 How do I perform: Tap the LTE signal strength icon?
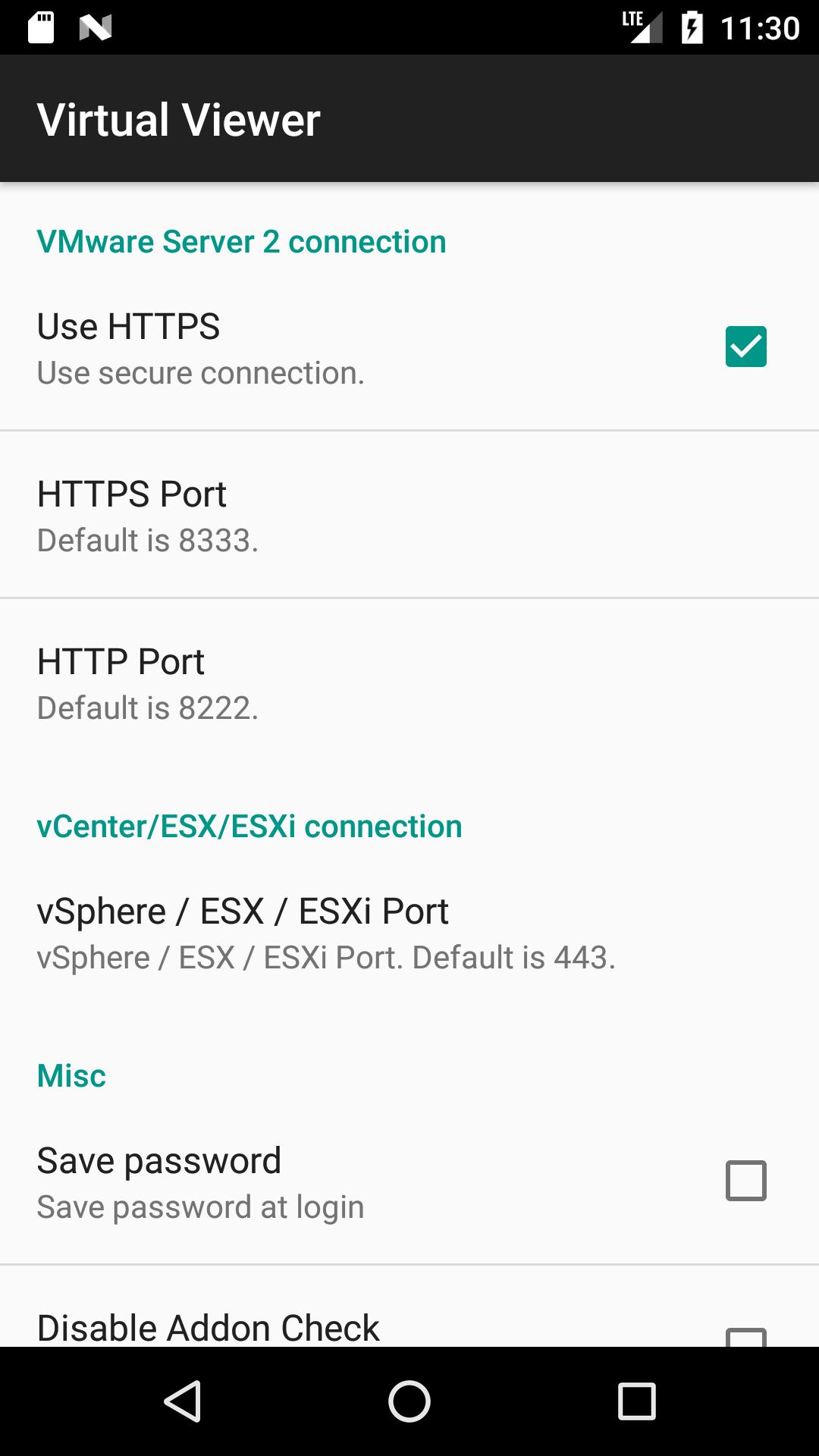point(642,27)
